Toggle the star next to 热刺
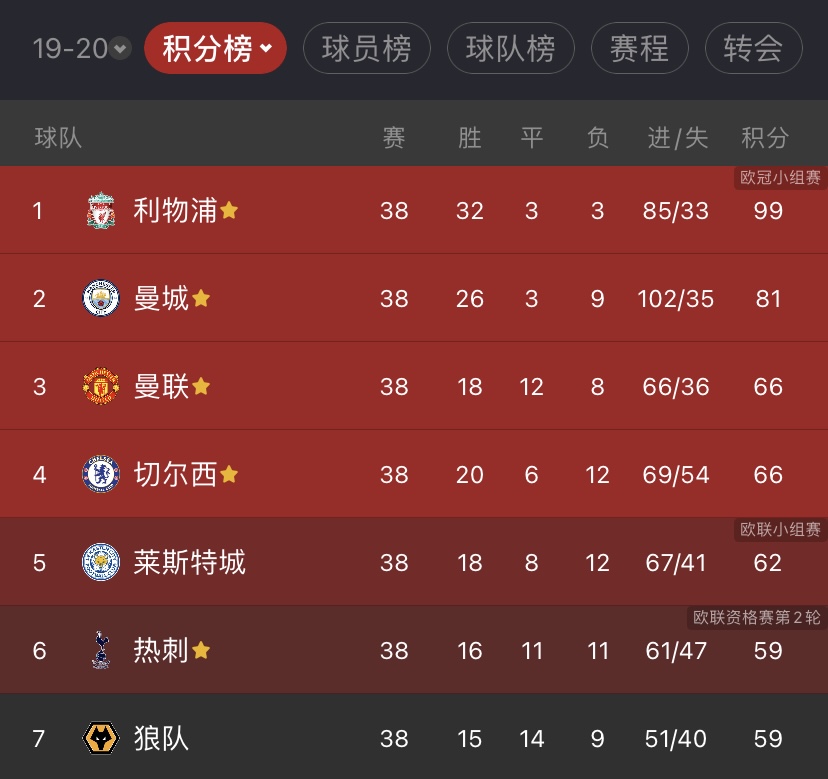 201,650
